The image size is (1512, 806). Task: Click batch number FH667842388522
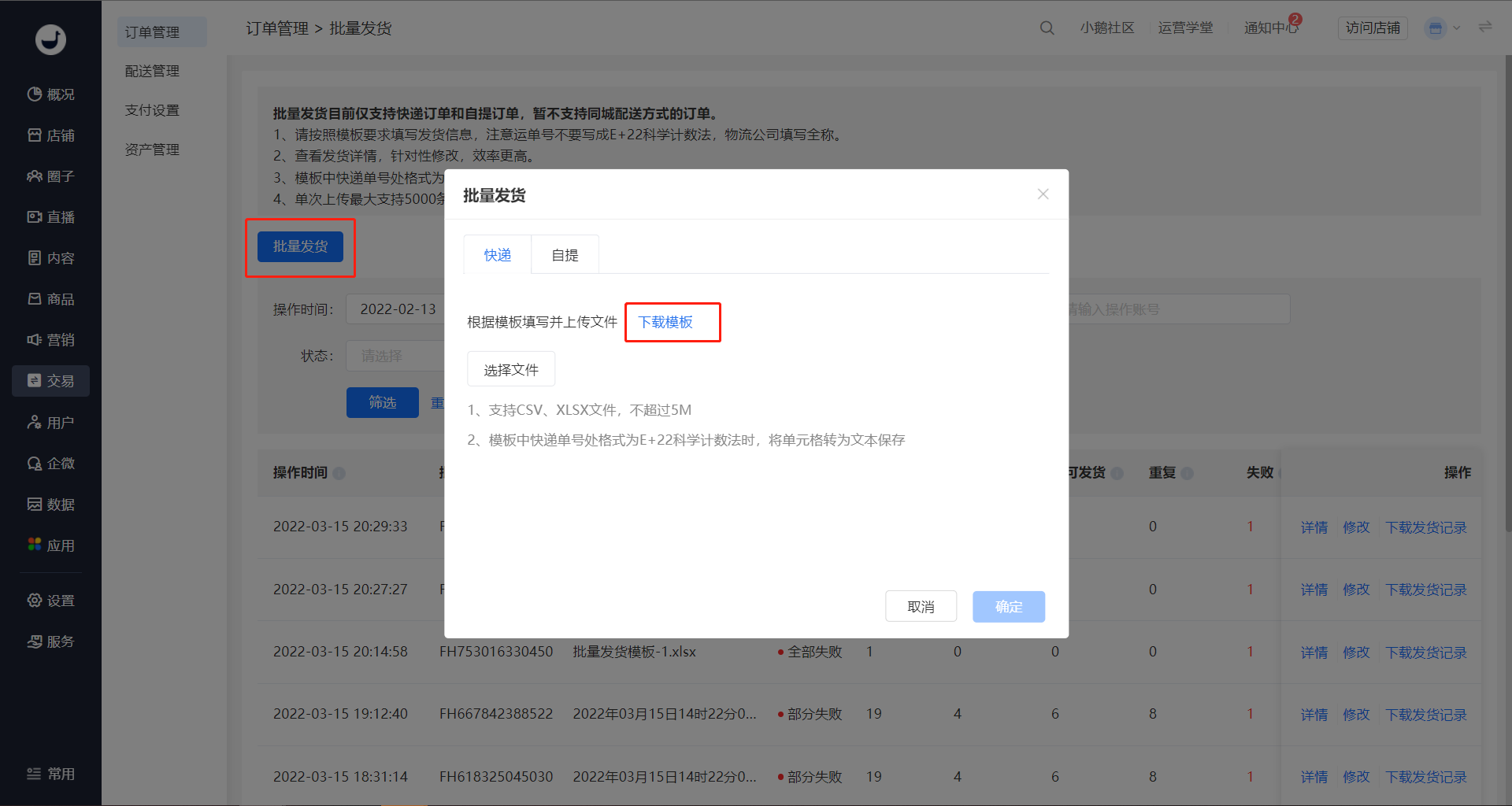point(496,714)
